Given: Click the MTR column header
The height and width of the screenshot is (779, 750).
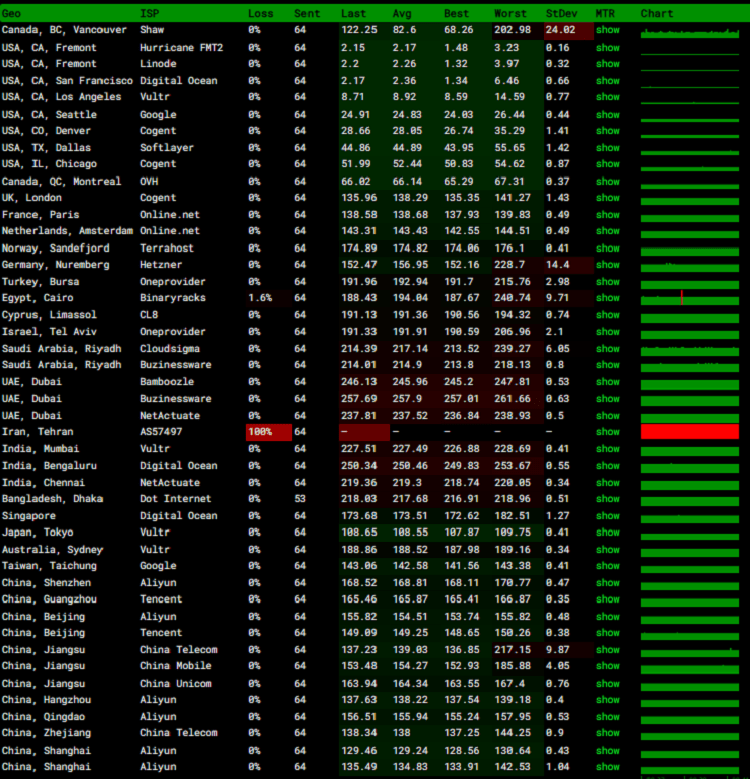Looking at the screenshot, I should (605, 13).
